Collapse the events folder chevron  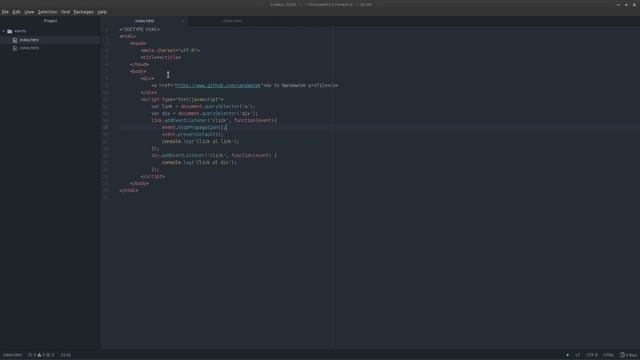(x=4, y=31)
